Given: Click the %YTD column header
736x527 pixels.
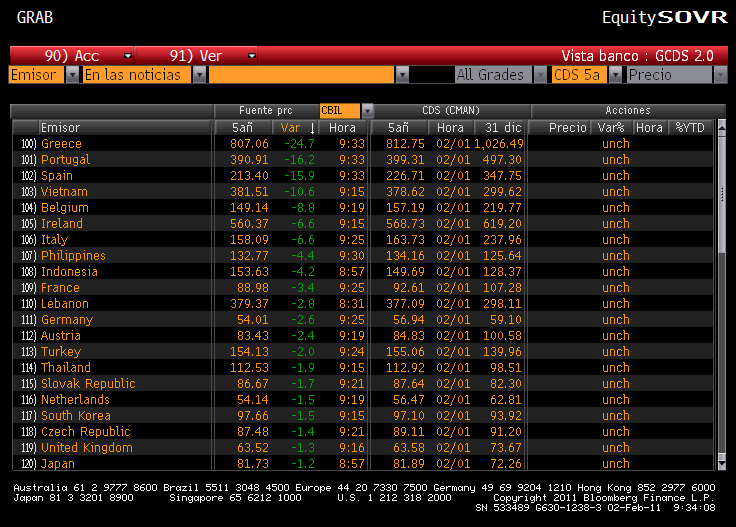Looking at the screenshot, I should (690, 128).
